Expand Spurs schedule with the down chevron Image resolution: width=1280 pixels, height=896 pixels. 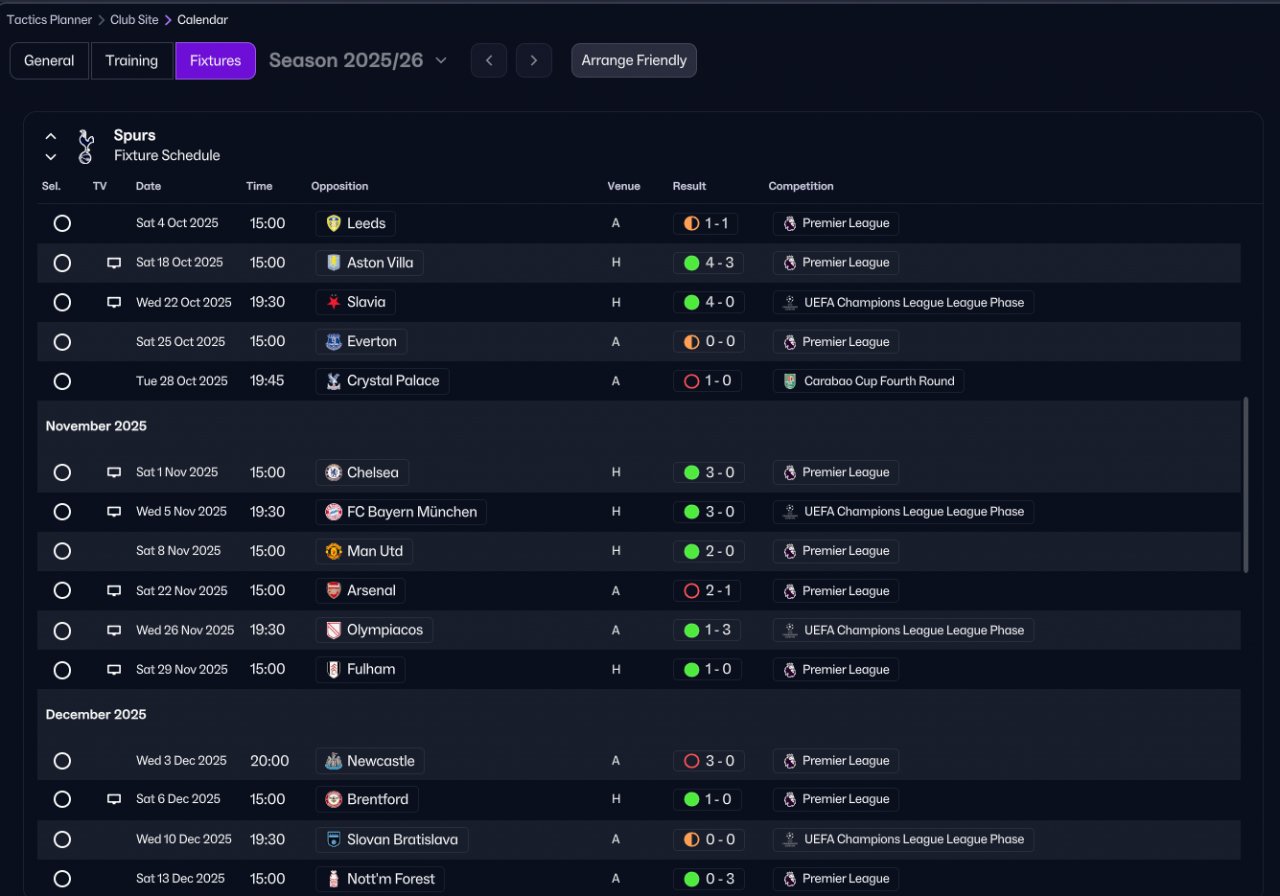tap(51, 157)
